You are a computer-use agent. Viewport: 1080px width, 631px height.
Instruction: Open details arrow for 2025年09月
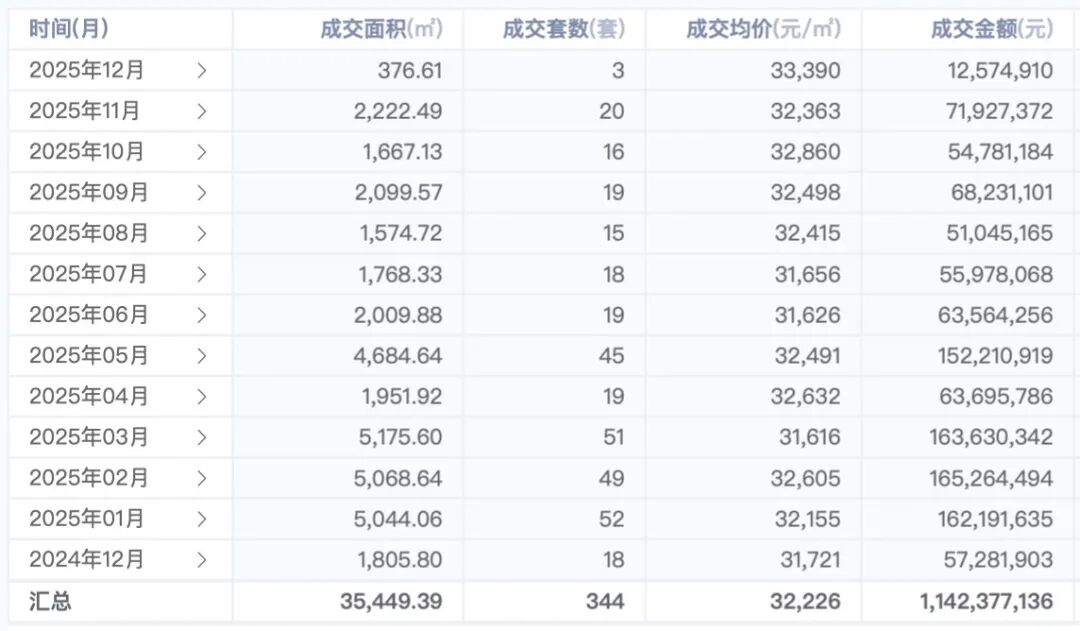[202, 192]
